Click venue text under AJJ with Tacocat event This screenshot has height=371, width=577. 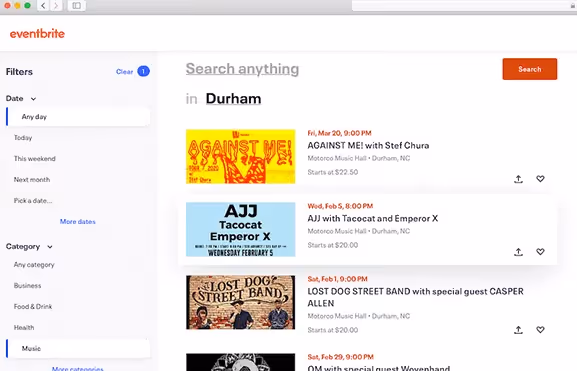click(359, 231)
